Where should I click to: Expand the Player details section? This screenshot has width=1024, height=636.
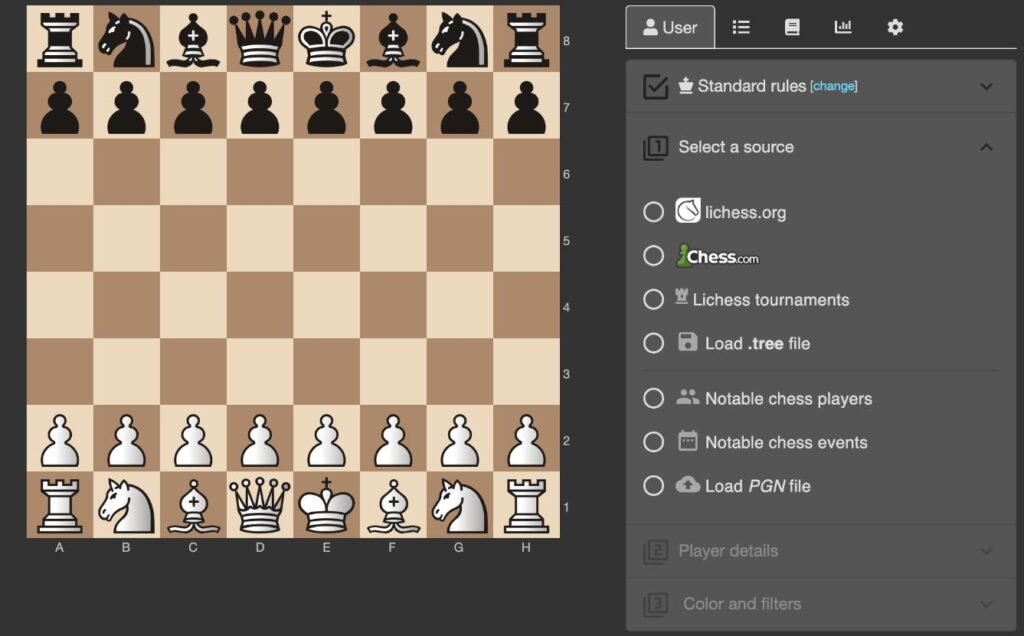click(x=986, y=551)
